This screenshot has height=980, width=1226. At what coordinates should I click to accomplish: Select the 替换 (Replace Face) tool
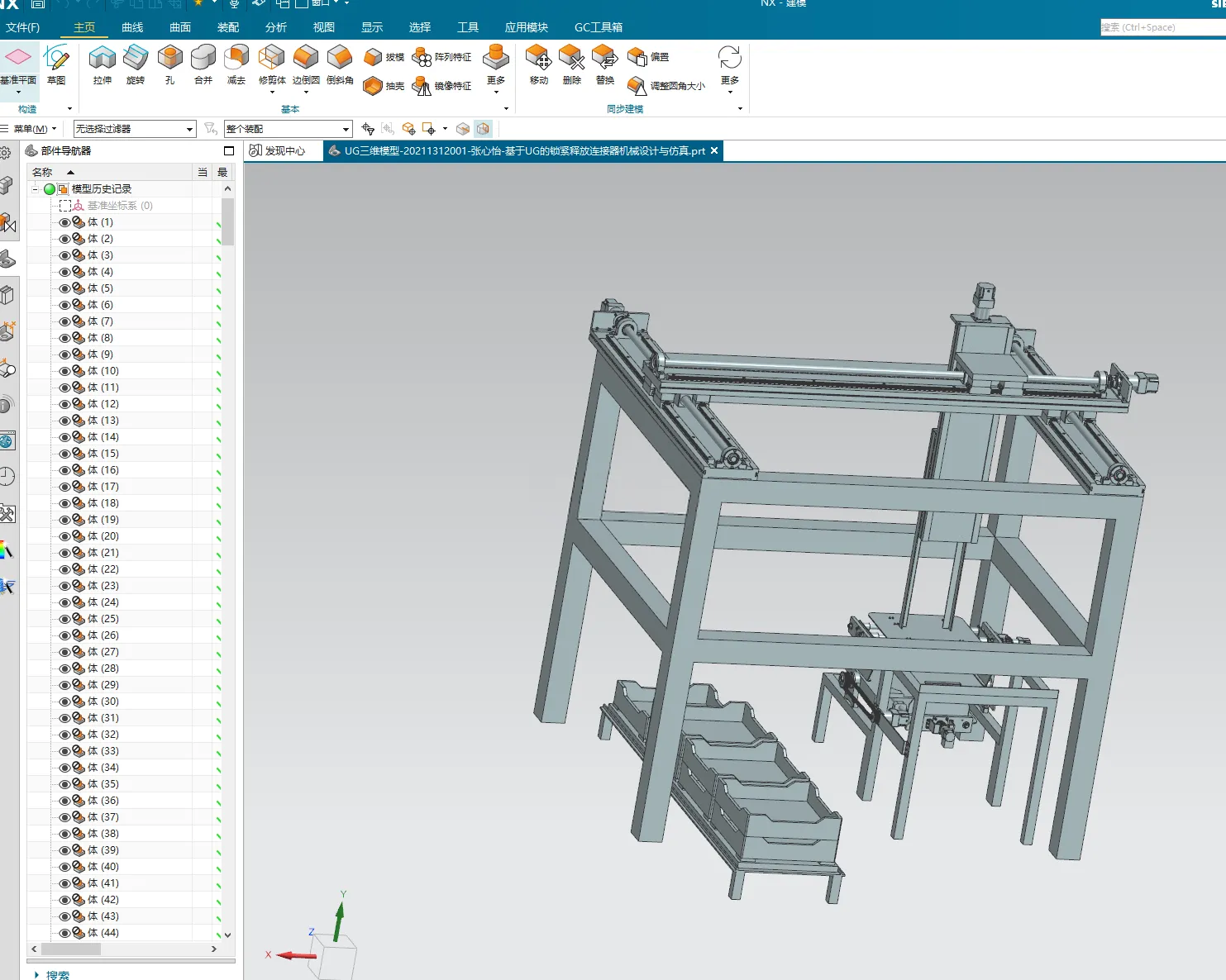pos(605,64)
